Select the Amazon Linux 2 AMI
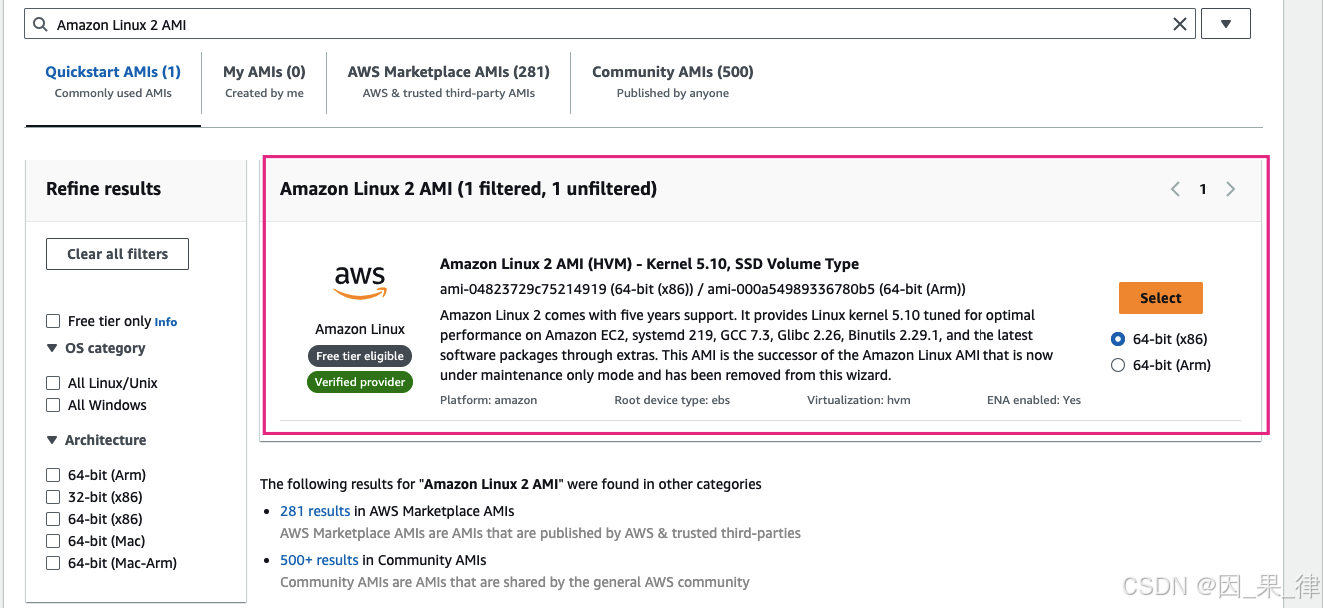 point(1161,298)
